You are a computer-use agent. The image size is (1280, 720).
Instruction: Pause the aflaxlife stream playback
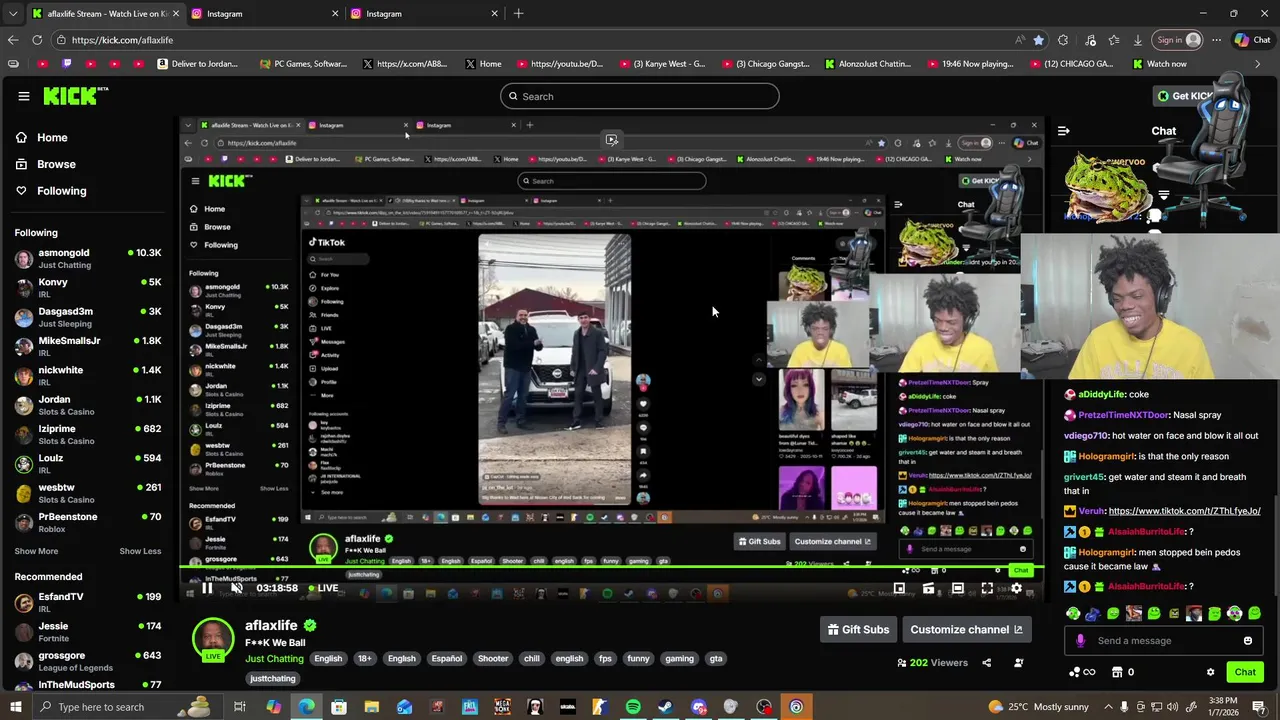pyautogui.click(x=206, y=588)
